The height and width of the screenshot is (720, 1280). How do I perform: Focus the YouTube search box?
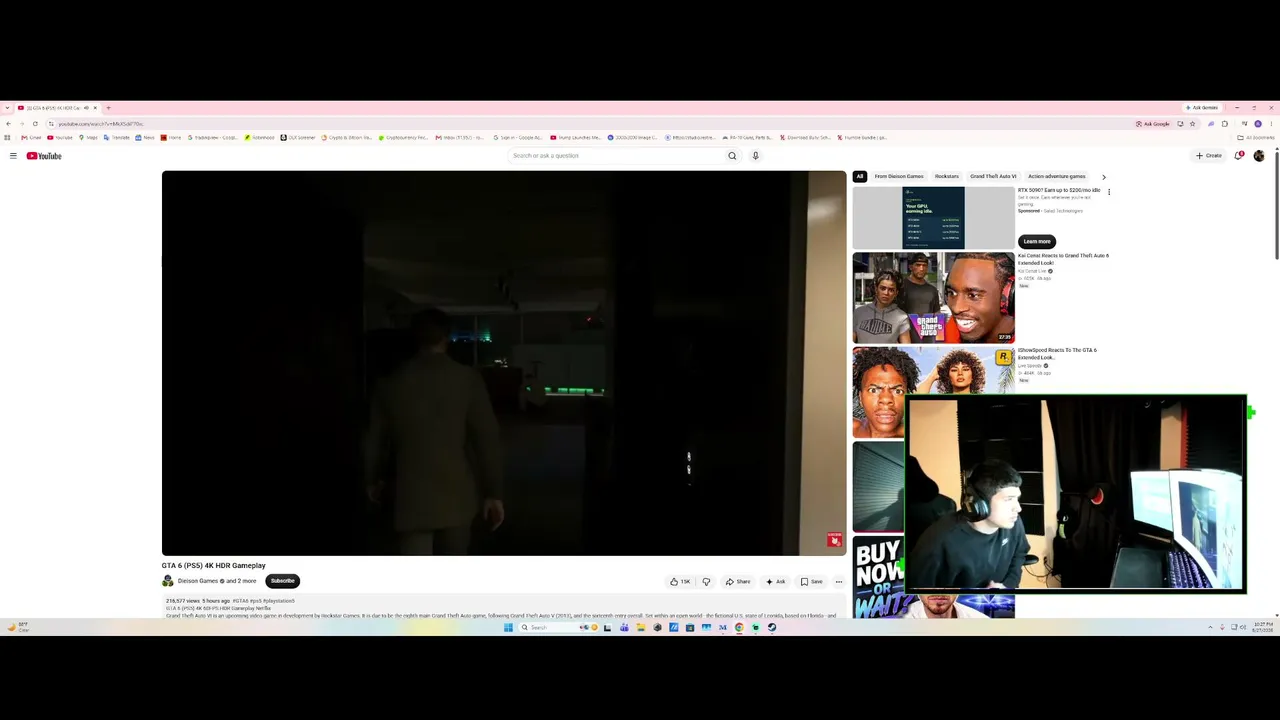[615, 156]
